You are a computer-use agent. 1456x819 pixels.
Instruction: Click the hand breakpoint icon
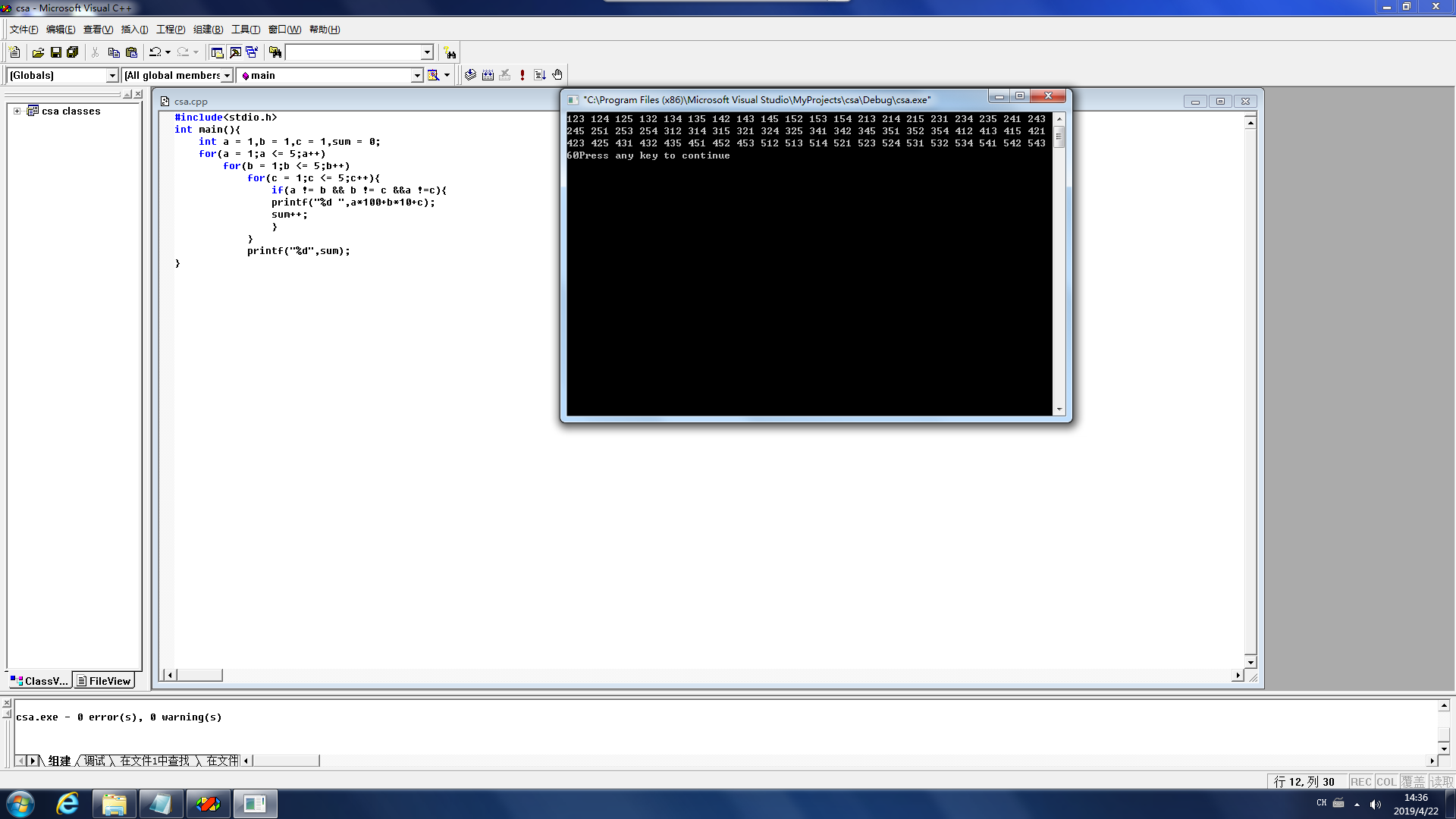[557, 75]
